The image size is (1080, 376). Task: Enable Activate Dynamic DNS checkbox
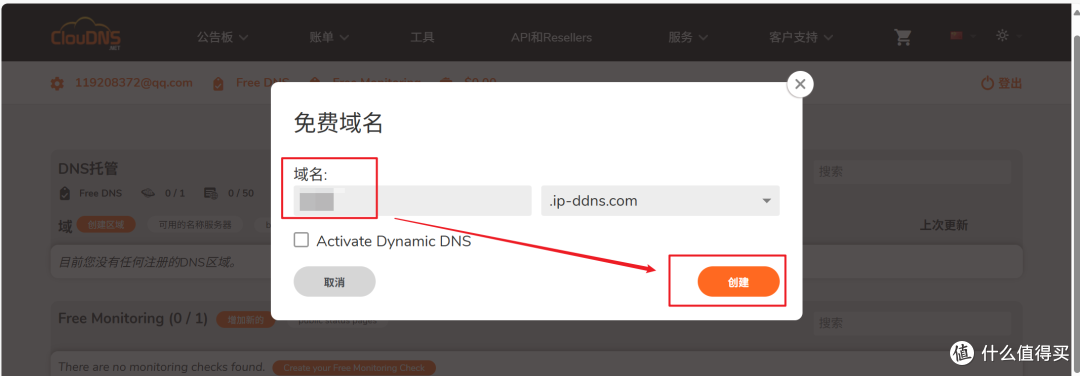coord(301,240)
